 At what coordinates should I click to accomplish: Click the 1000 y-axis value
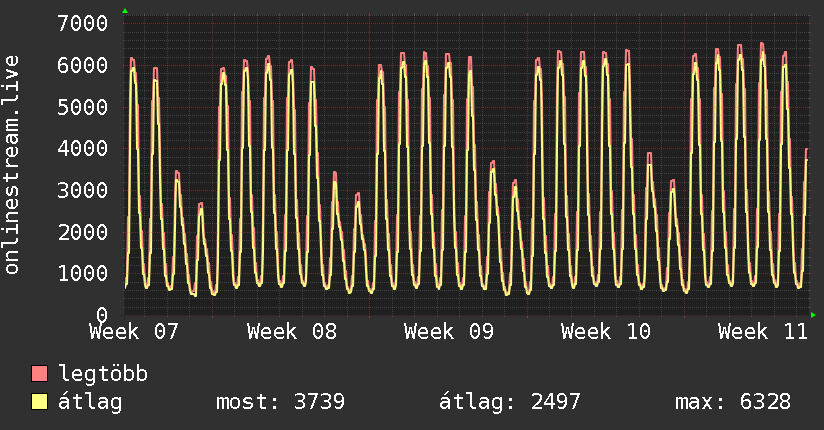tap(83, 273)
